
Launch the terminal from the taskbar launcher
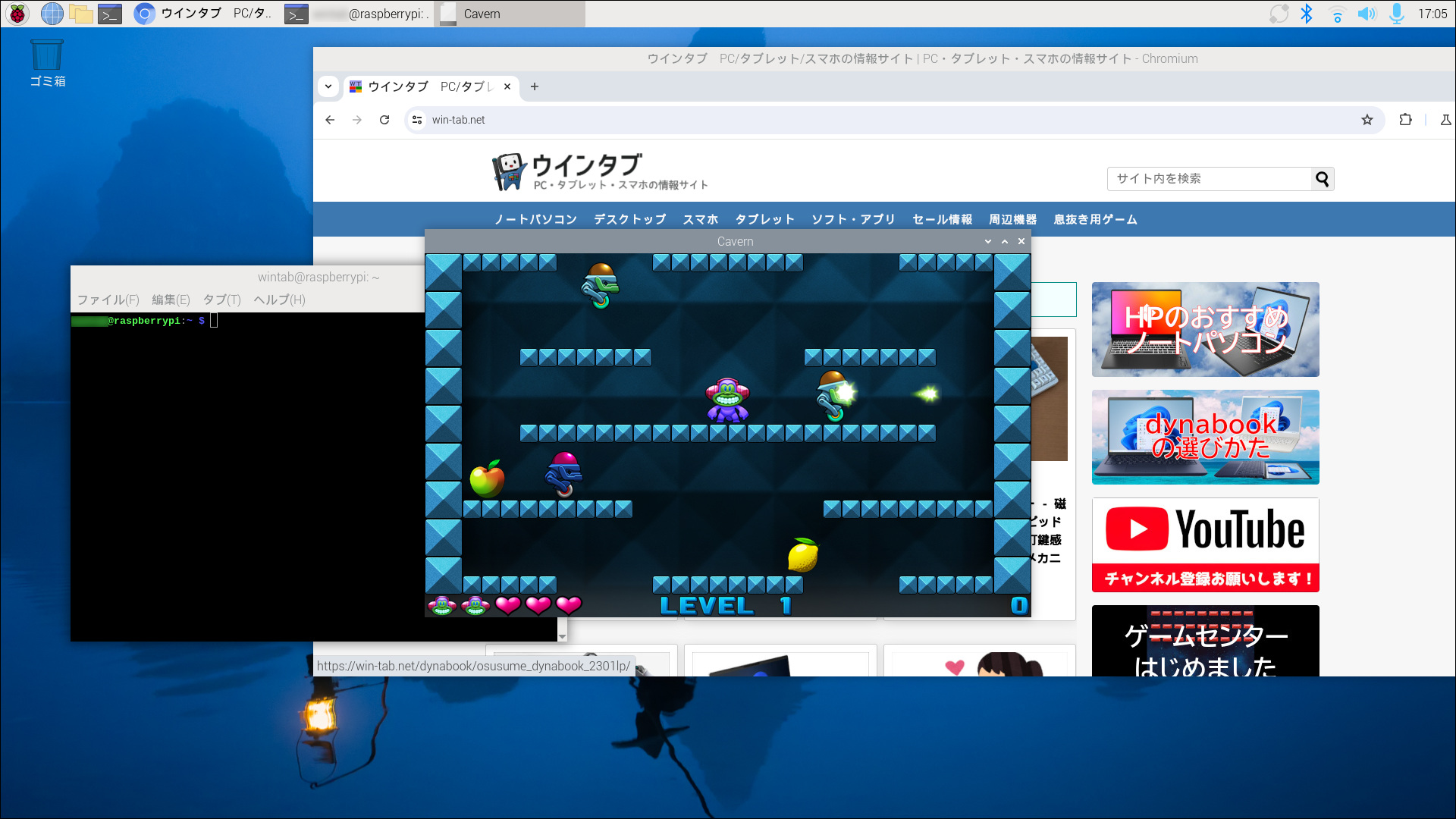point(110,14)
